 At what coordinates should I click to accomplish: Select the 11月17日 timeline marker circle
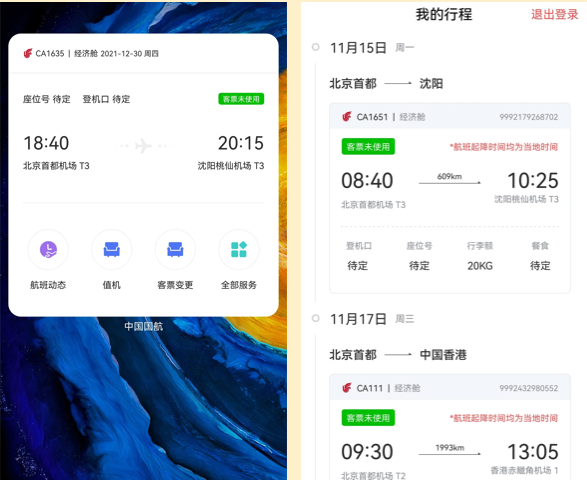(316, 318)
